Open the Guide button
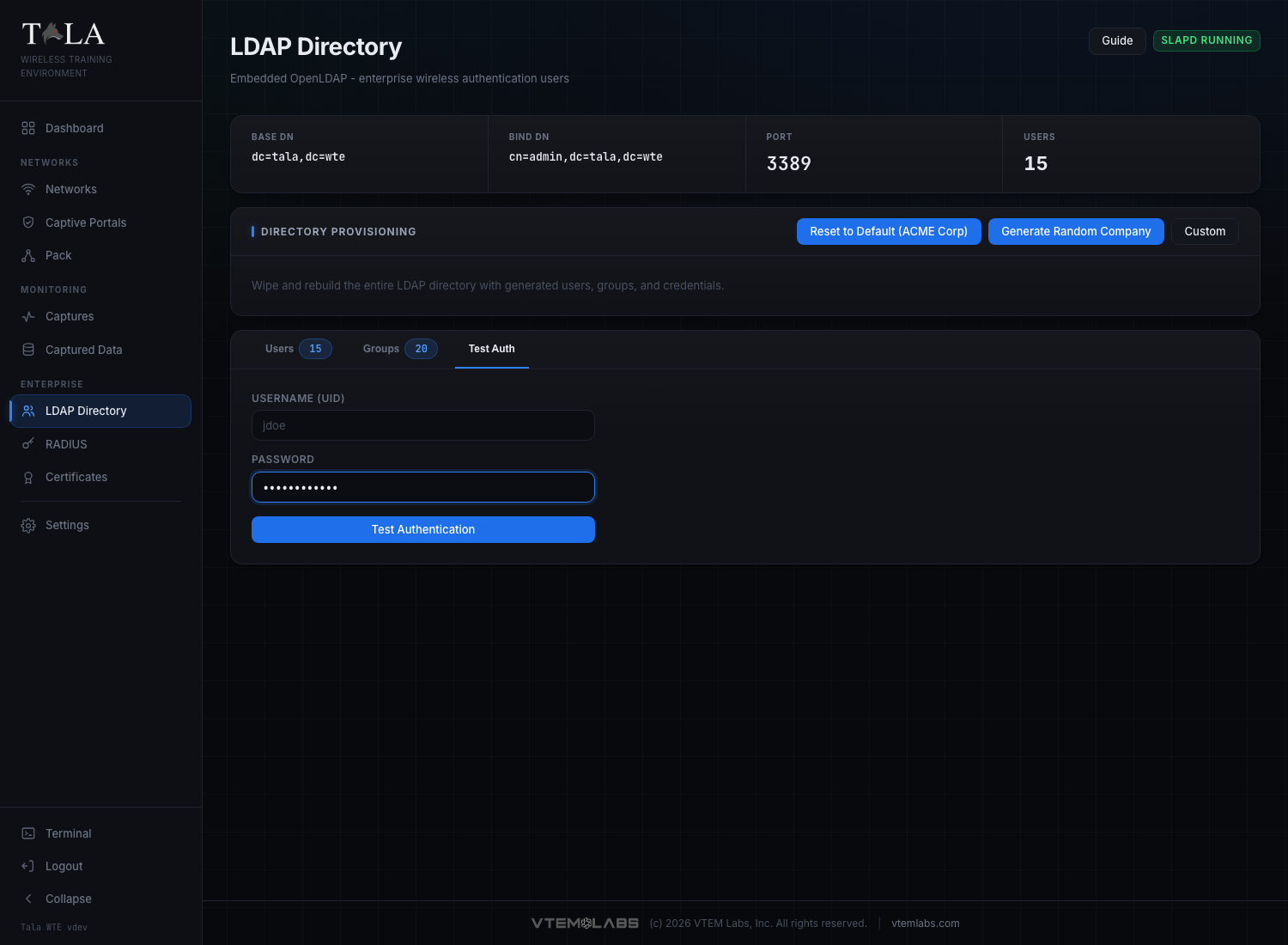 point(1117,40)
